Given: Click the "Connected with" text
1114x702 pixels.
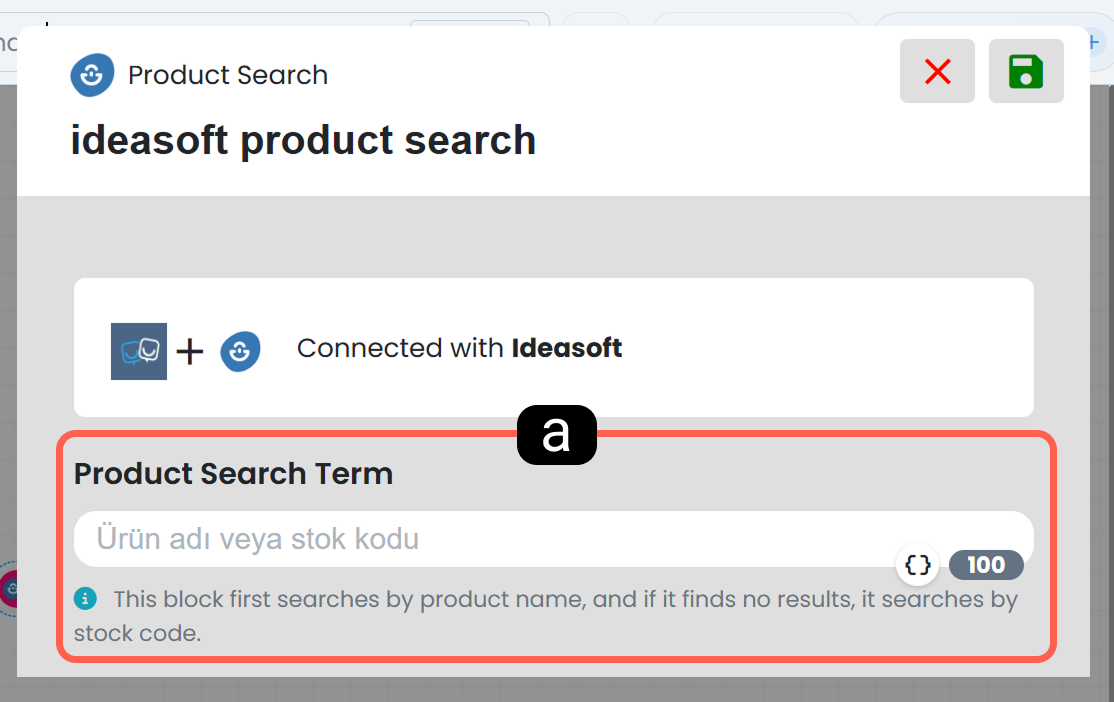Looking at the screenshot, I should (x=400, y=348).
